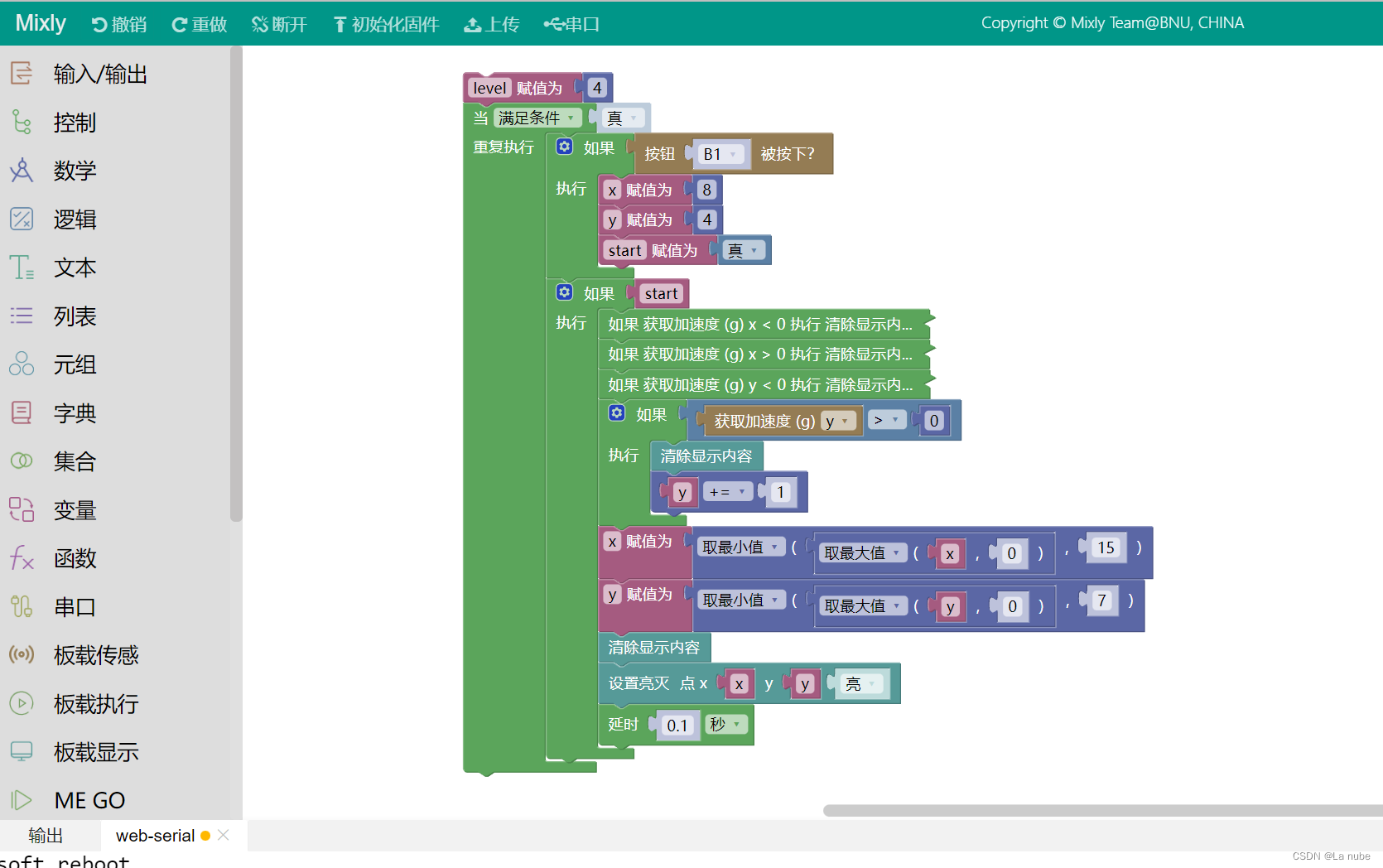This screenshot has width=1383, height=868.
Task: Click x assignment value 8
Action: tap(706, 190)
